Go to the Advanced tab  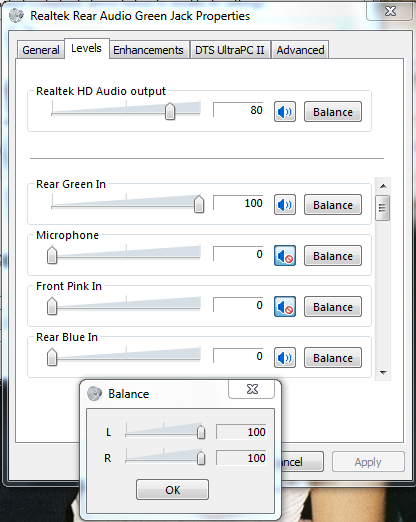pyautogui.click(x=300, y=50)
